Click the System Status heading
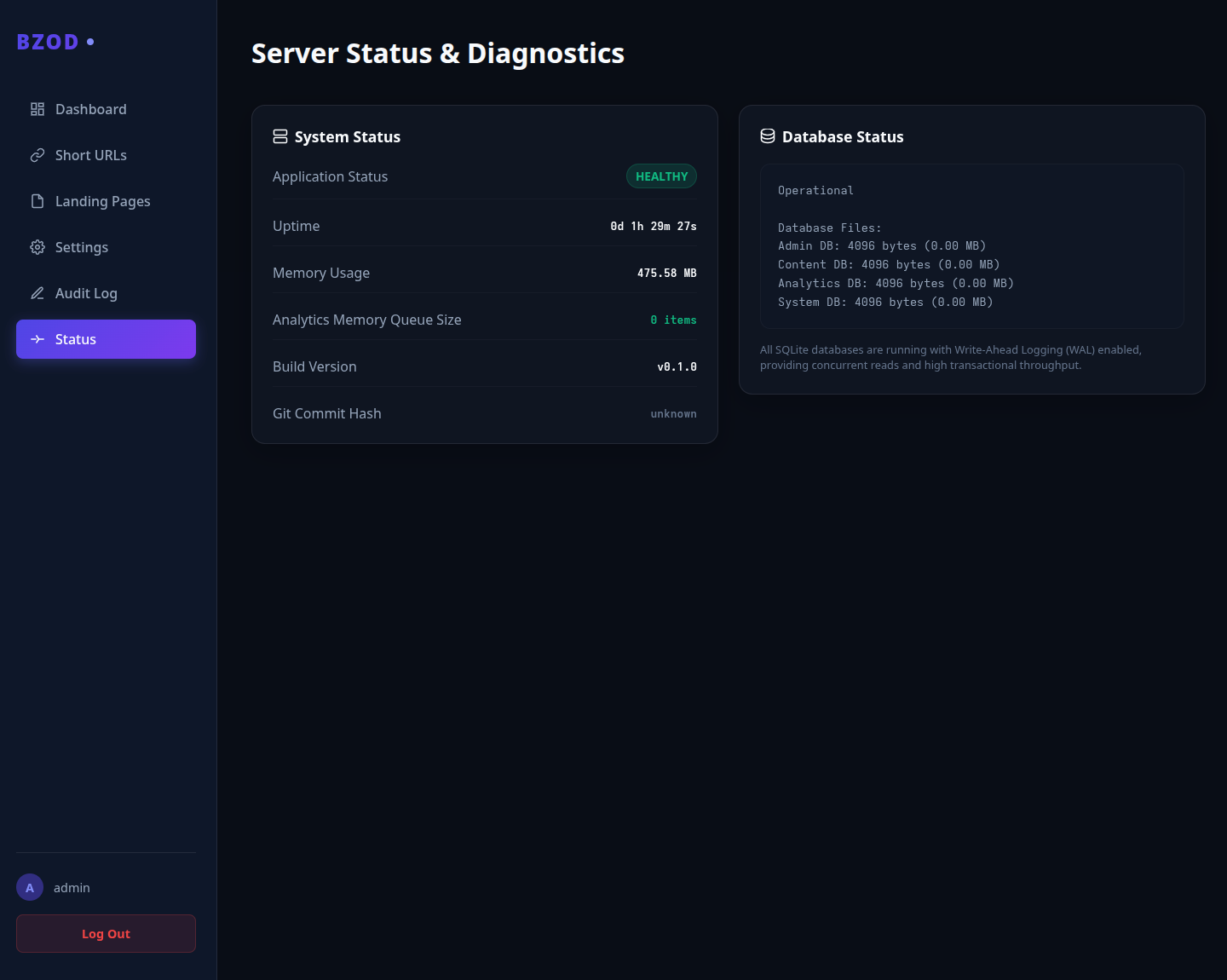The width and height of the screenshot is (1227, 980). (x=348, y=137)
